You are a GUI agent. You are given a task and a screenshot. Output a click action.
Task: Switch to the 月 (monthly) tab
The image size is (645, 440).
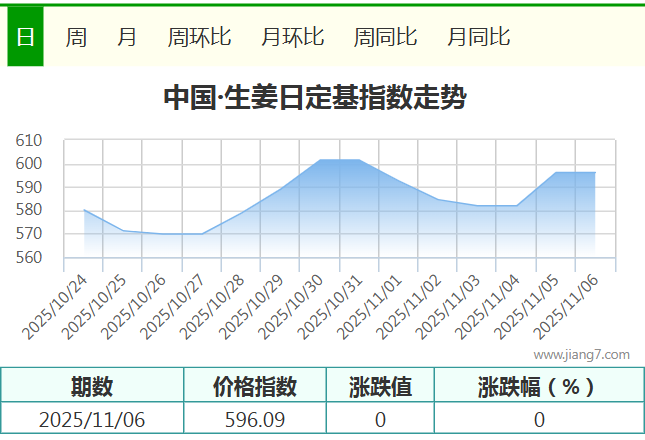point(127,37)
